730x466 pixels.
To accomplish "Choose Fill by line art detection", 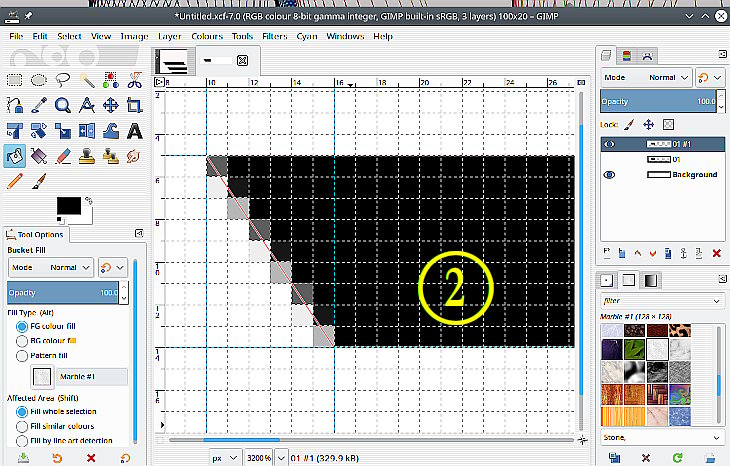I will click(21, 440).
